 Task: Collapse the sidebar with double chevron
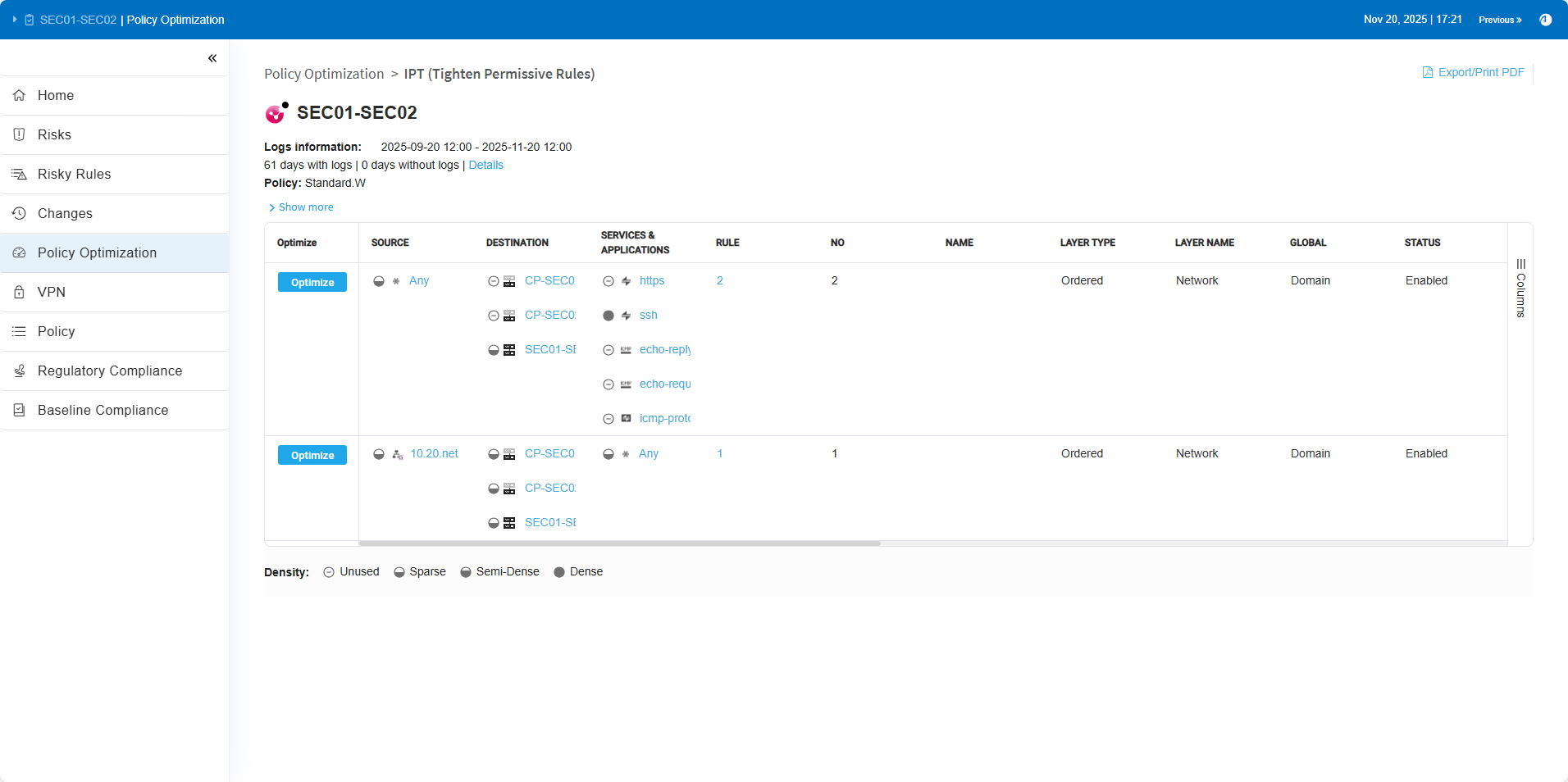coord(212,58)
